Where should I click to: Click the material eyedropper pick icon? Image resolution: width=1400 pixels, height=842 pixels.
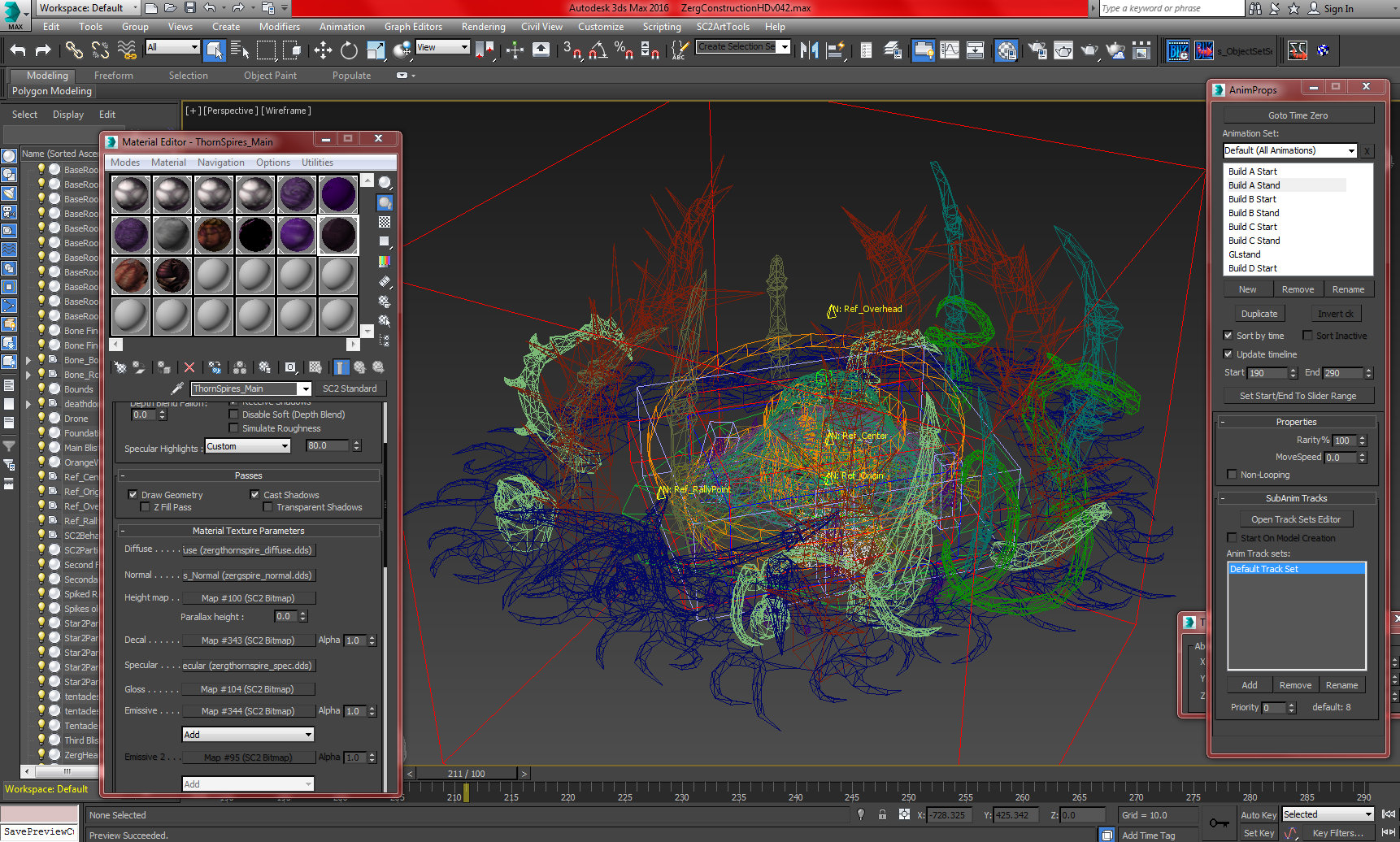176,388
